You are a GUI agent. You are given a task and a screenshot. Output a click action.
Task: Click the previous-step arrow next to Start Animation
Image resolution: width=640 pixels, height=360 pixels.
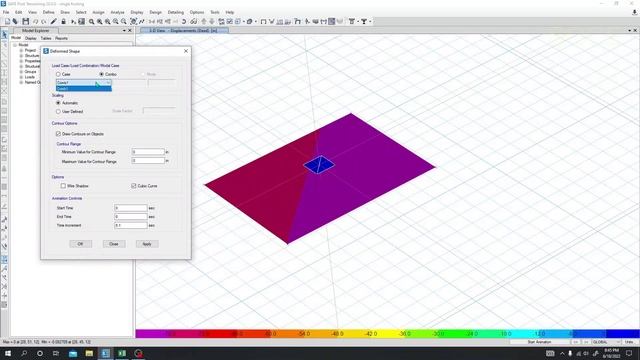pos(576,342)
